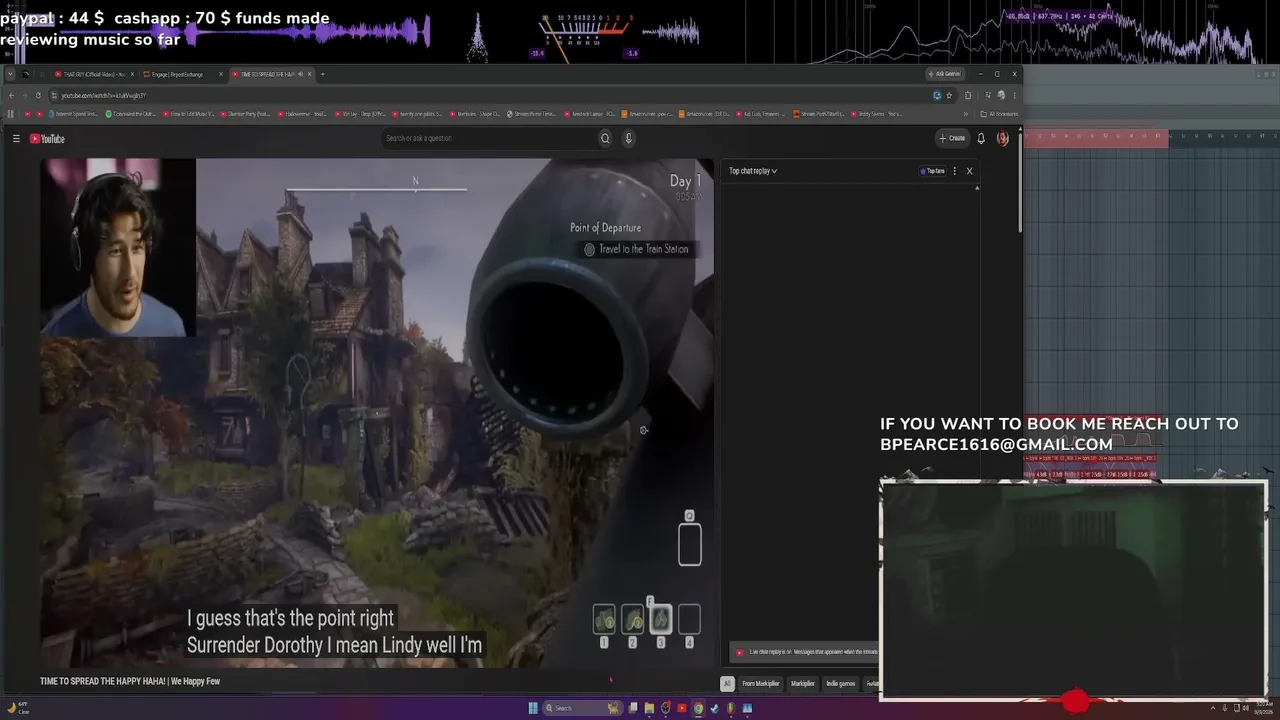Close the THAT GUY Official Video tab
Image resolution: width=1280 pixels, height=720 pixels.
point(132,74)
